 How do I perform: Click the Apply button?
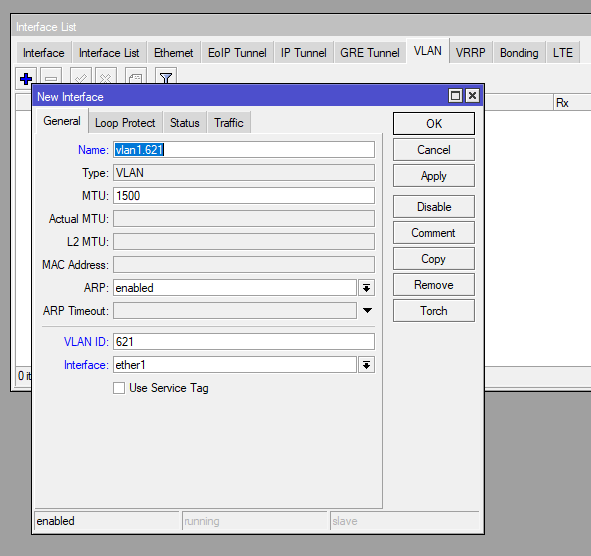click(x=434, y=176)
